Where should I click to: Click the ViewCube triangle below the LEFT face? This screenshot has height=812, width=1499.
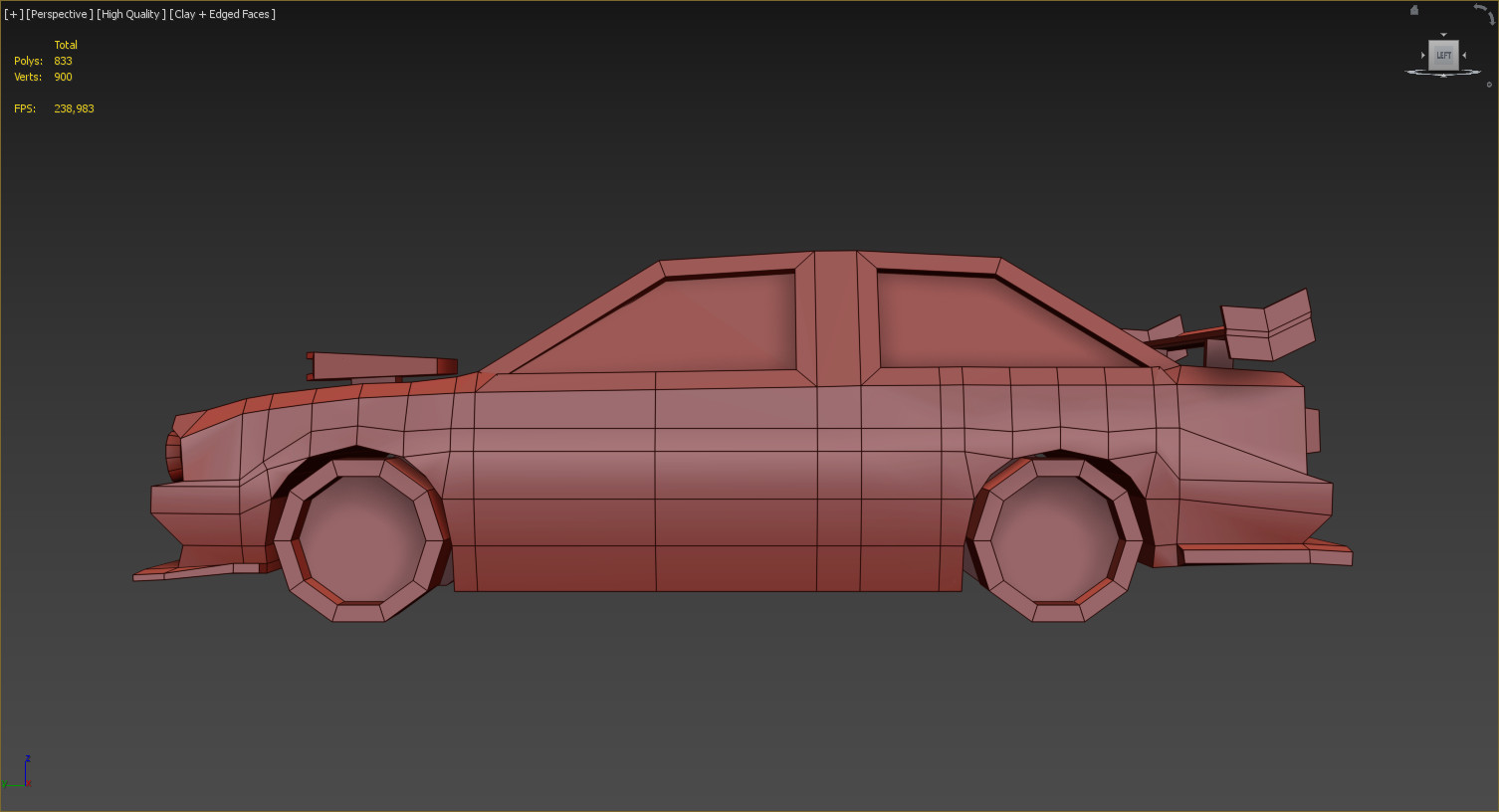(x=1443, y=76)
